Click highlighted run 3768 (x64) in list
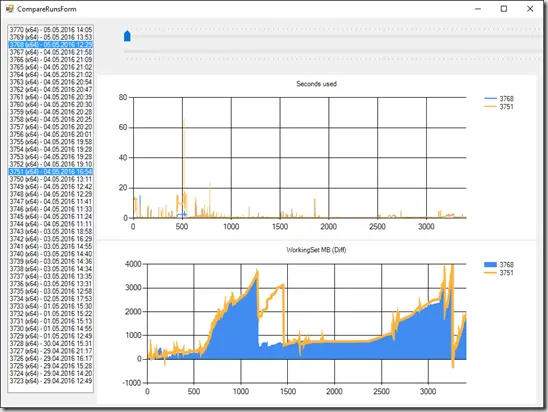 51,45
